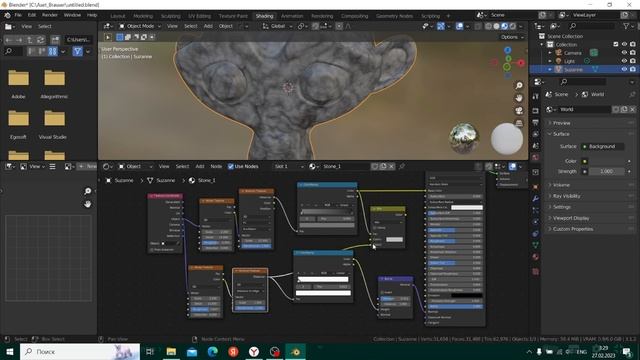
Task: Open the Slot 1 material slot dropdown
Action: pos(289,166)
